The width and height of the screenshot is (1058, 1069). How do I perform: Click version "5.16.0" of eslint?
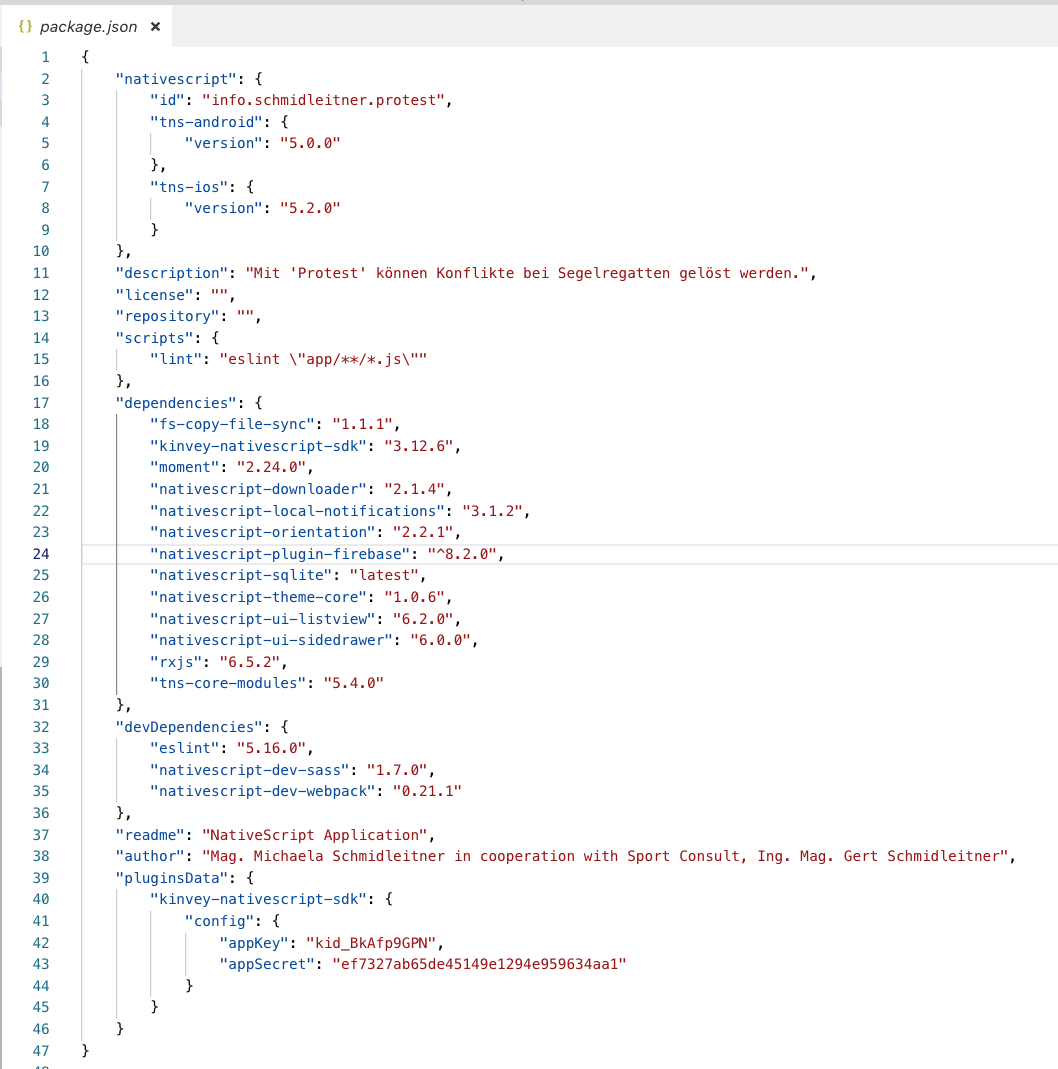click(x=271, y=749)
